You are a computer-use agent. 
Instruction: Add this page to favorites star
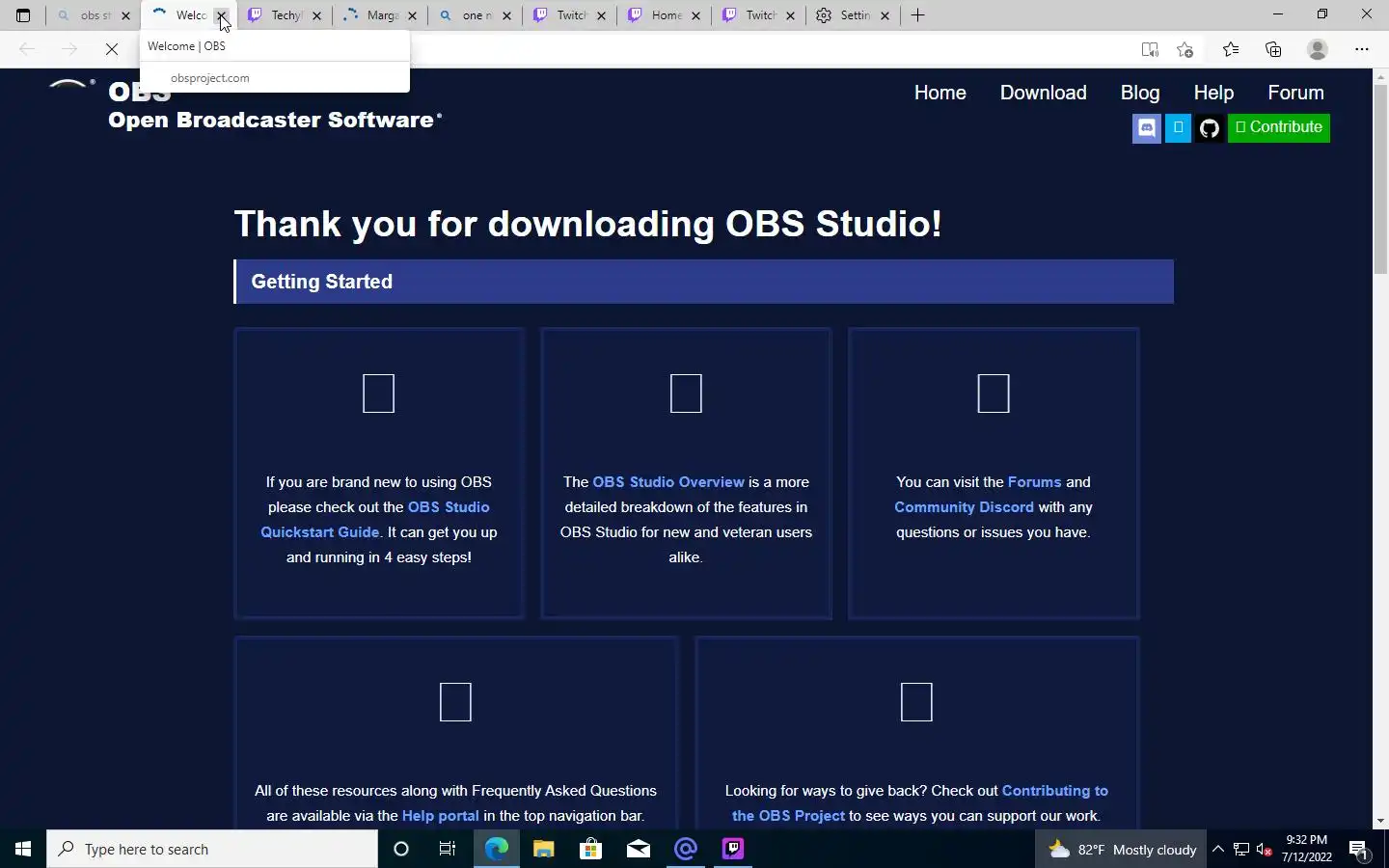point(1185,49)
